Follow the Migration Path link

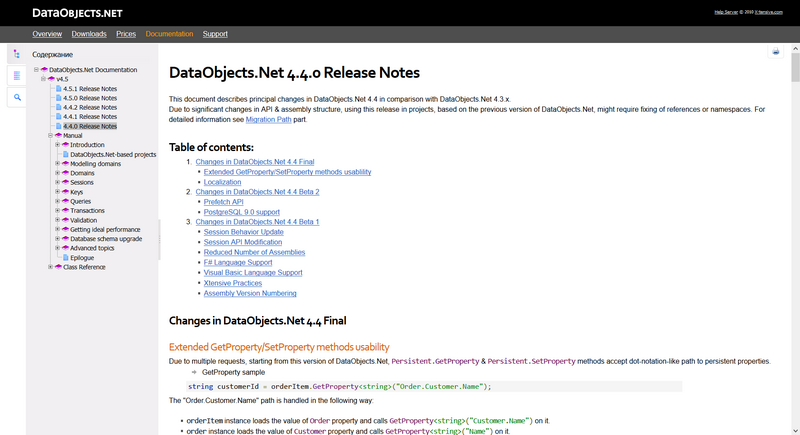(x=268, y=119)
